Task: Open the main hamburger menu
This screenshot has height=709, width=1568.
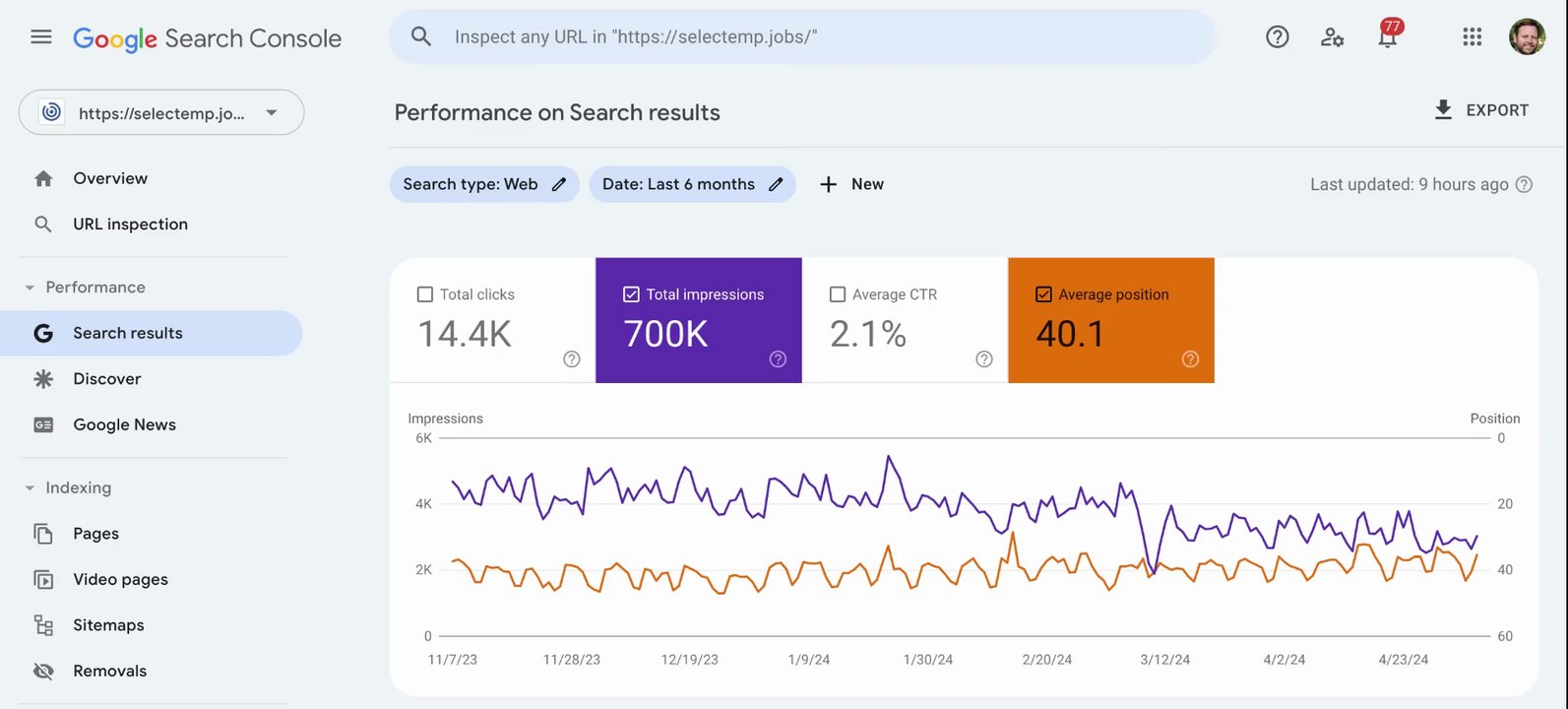Action: click(x=41, y=37)
